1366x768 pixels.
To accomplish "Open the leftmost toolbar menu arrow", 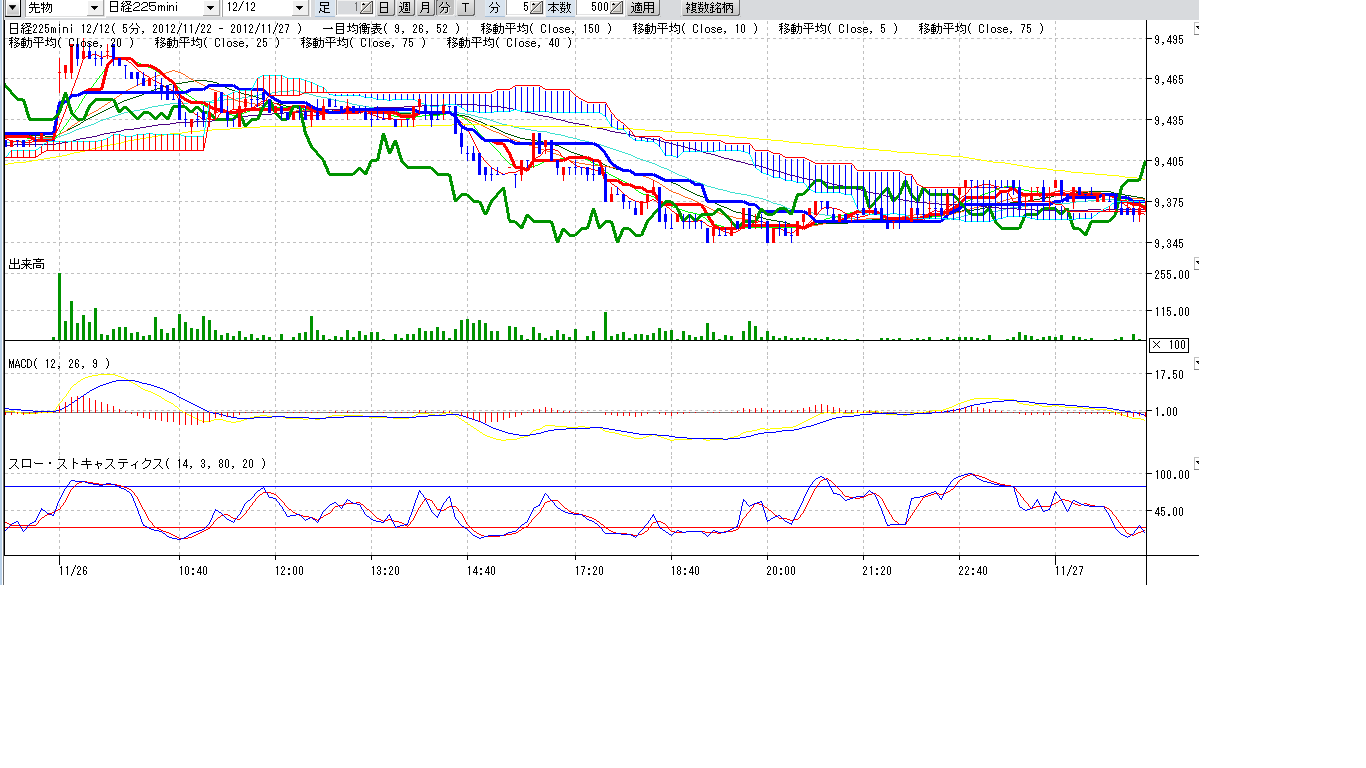I will click(13, 8).
